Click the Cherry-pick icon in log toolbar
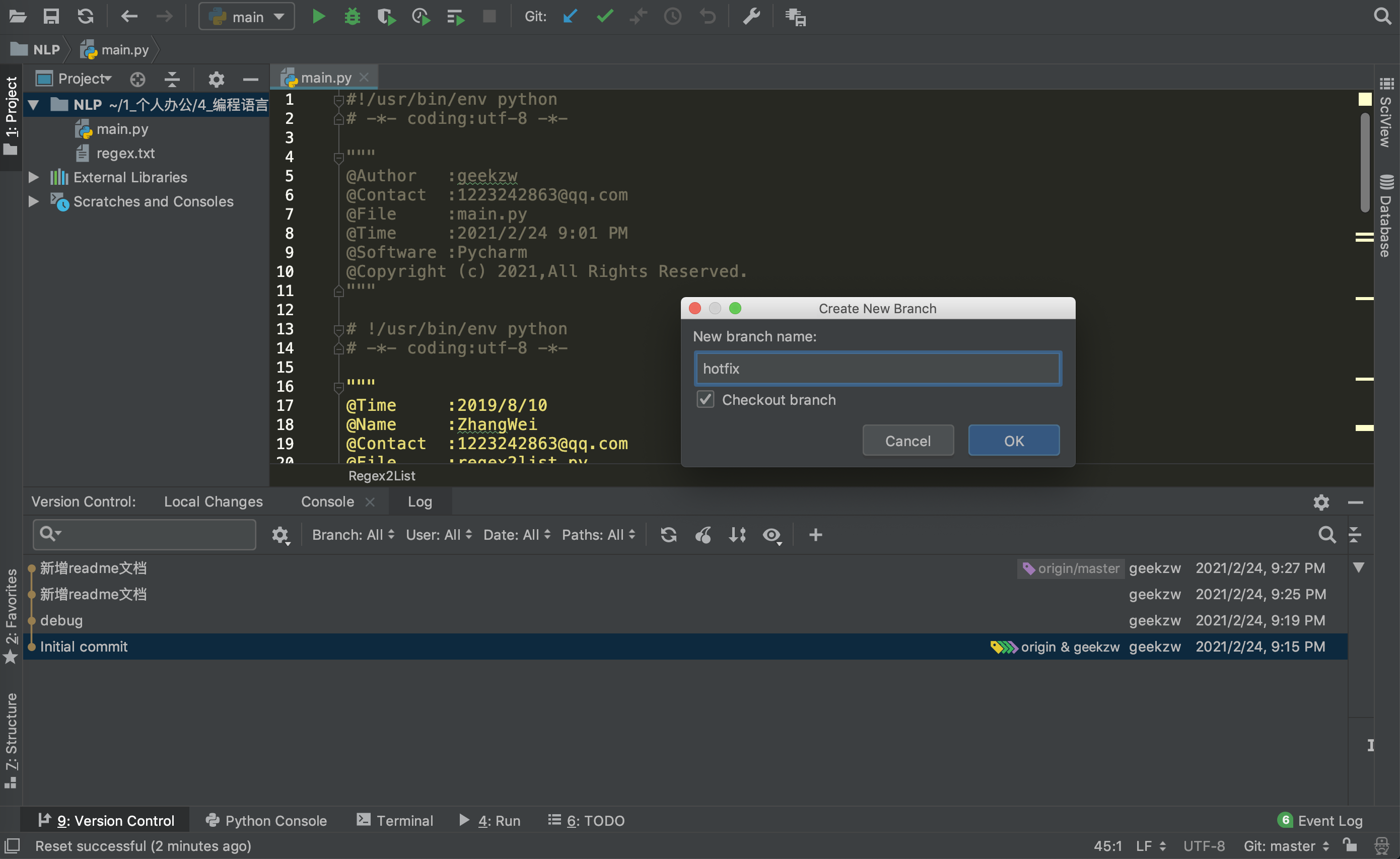 click(703, 535)
